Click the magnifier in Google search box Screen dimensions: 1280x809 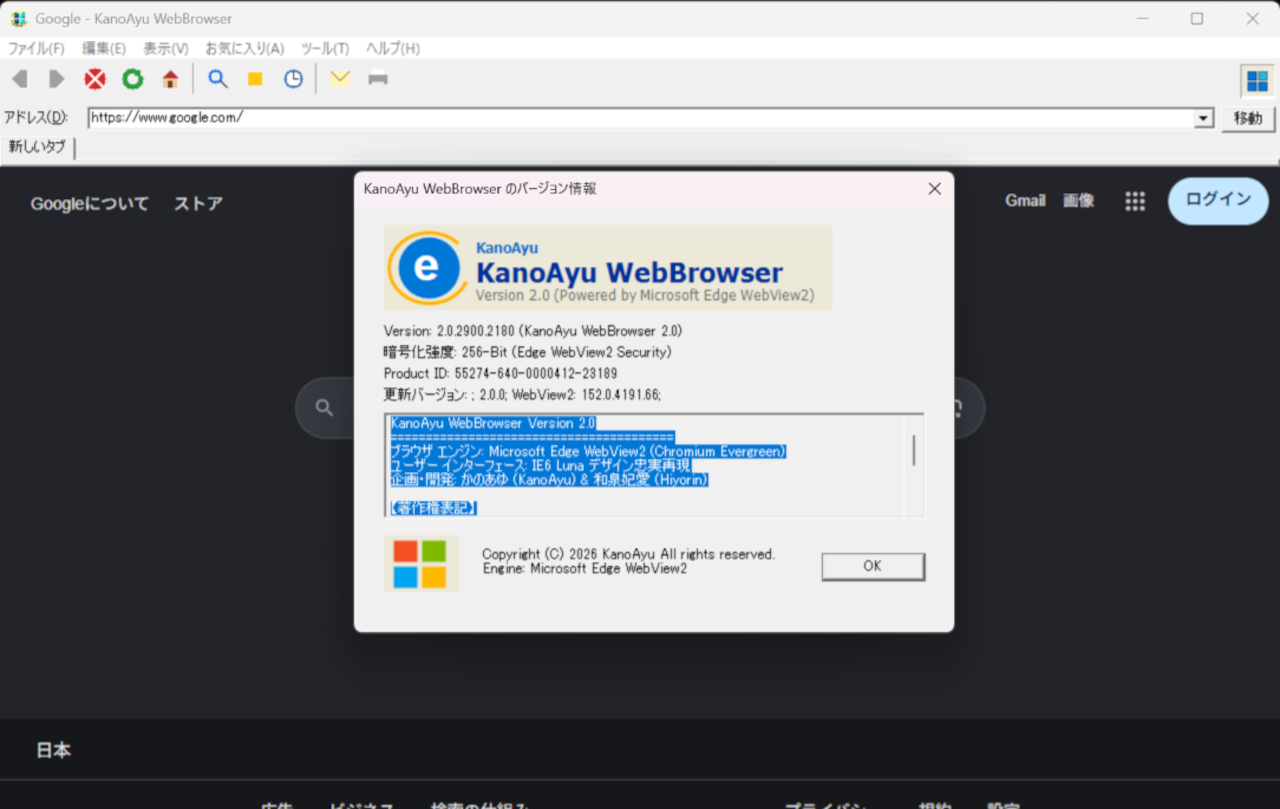[x=324, y=407]
